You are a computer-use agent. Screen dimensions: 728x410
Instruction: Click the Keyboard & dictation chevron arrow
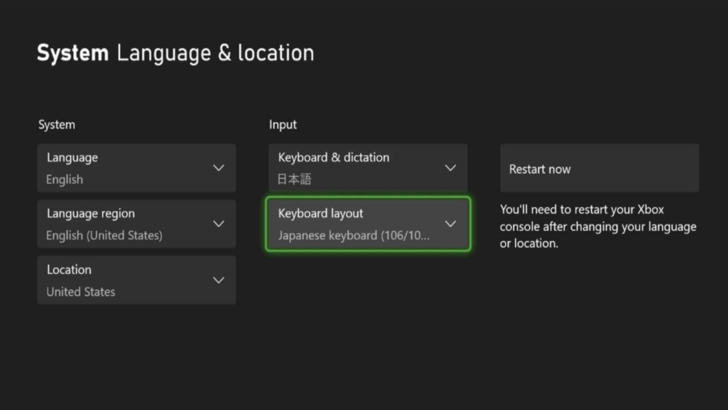[x=450, y=168]
